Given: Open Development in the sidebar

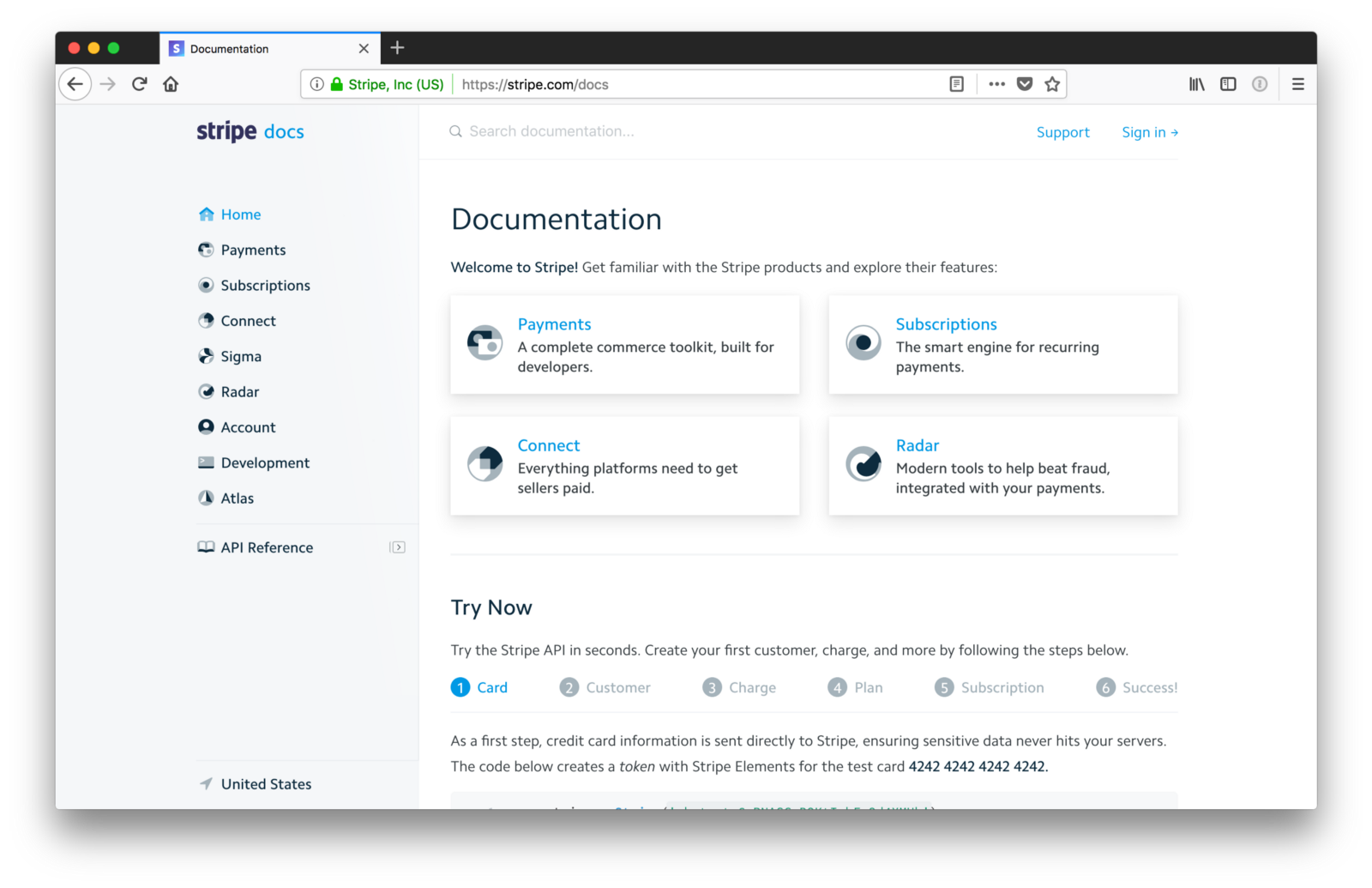Looking at the screenshot, I should 254,462.
